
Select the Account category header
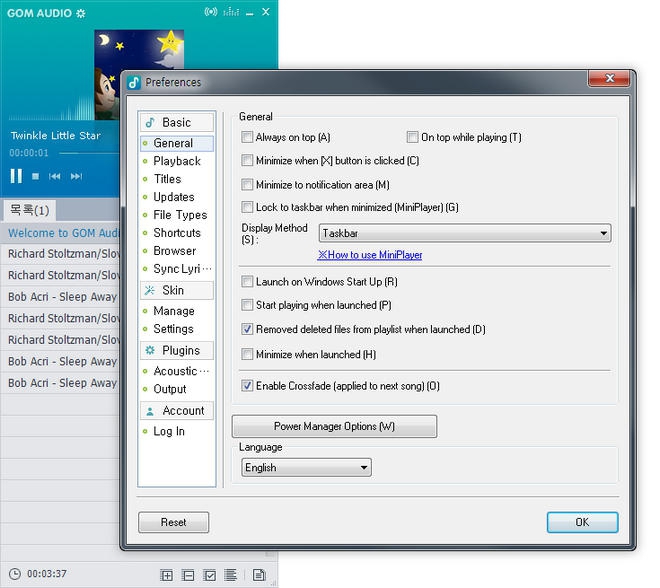coord(177,411)
